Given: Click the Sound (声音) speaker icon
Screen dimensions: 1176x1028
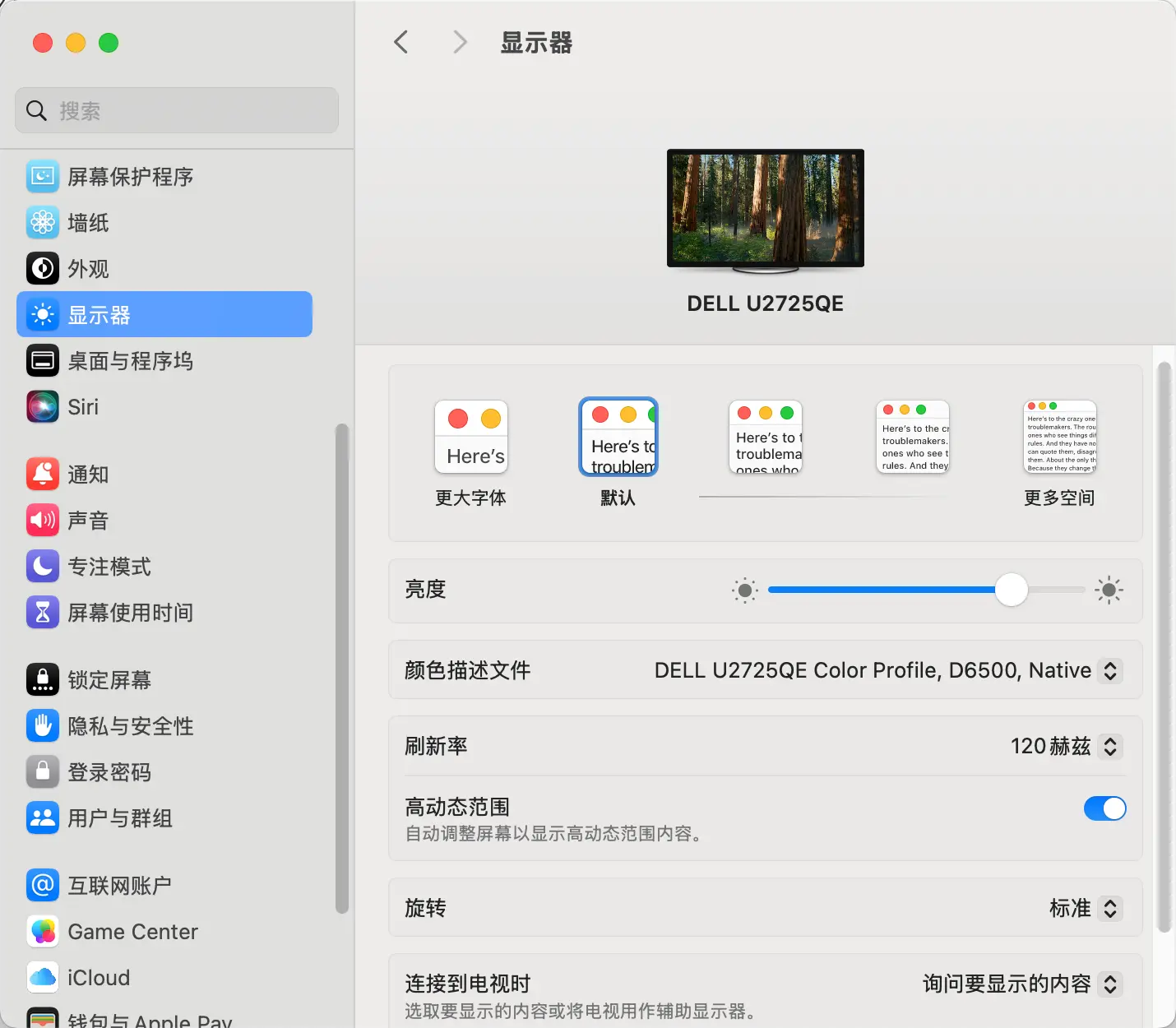Looking at the screenshot, I should point(43,520).
